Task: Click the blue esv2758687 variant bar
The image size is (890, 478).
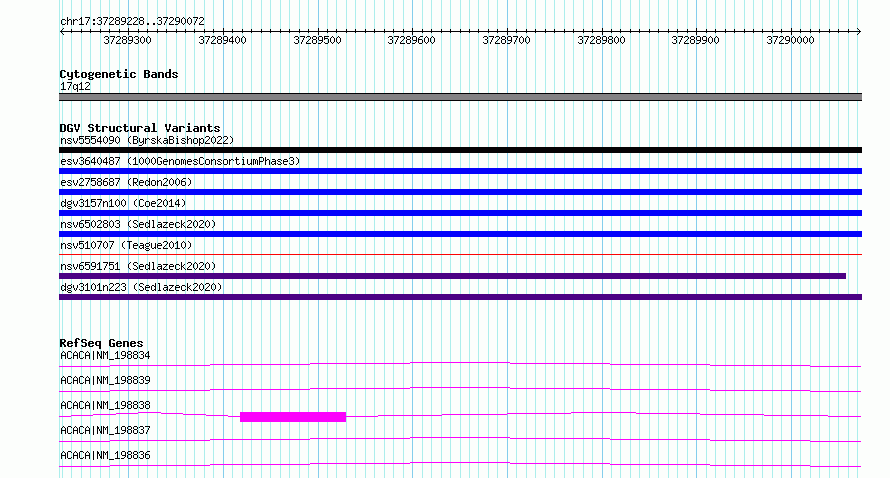Action: point(460,192)
